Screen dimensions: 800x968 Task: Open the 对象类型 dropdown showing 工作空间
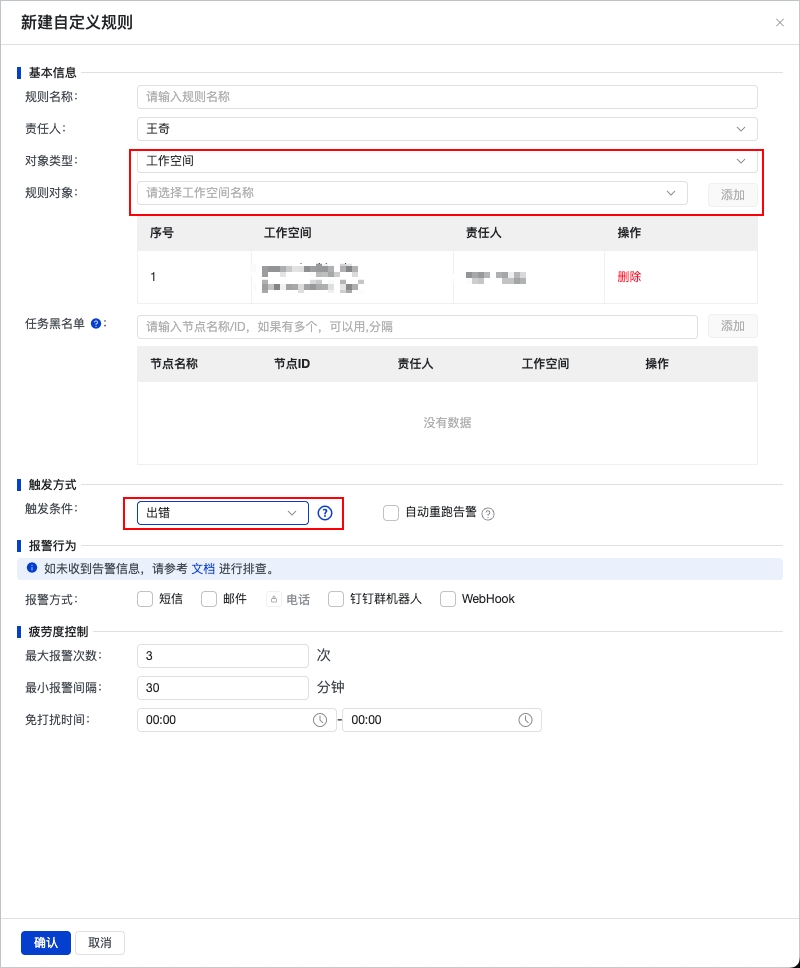(741, 161)
